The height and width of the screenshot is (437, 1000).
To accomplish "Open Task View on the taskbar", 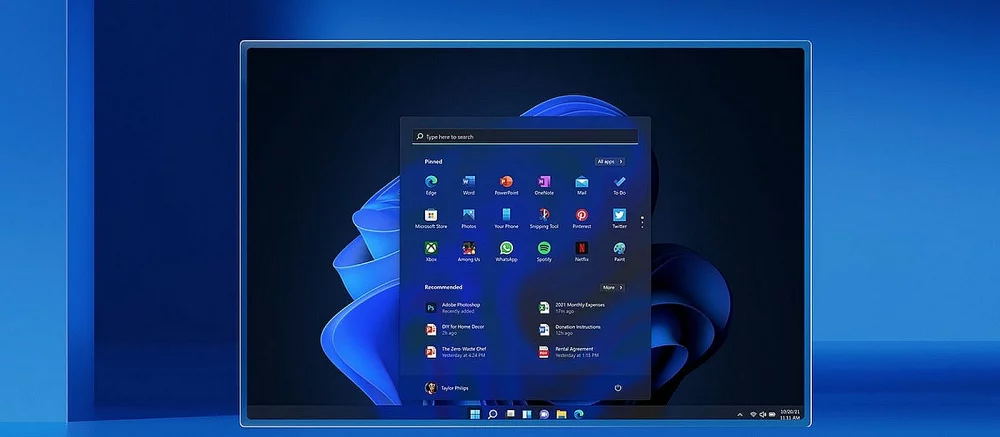I will coord(510,414).
